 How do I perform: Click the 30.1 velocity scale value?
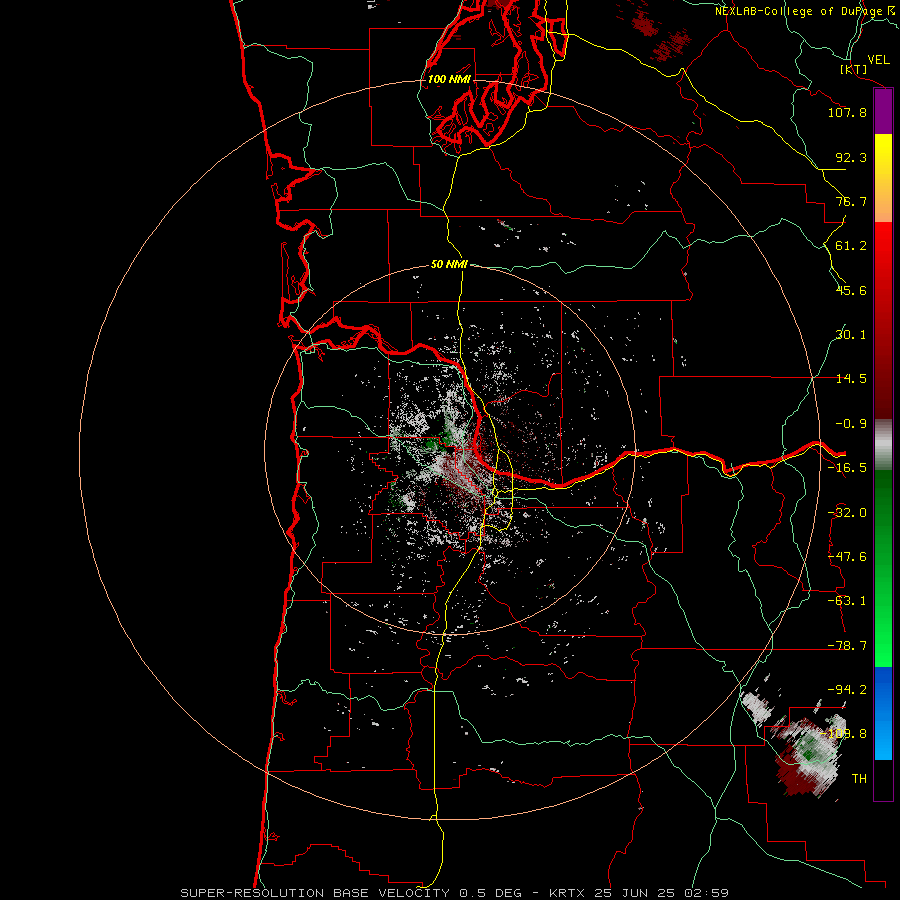[x=851, y=335]
